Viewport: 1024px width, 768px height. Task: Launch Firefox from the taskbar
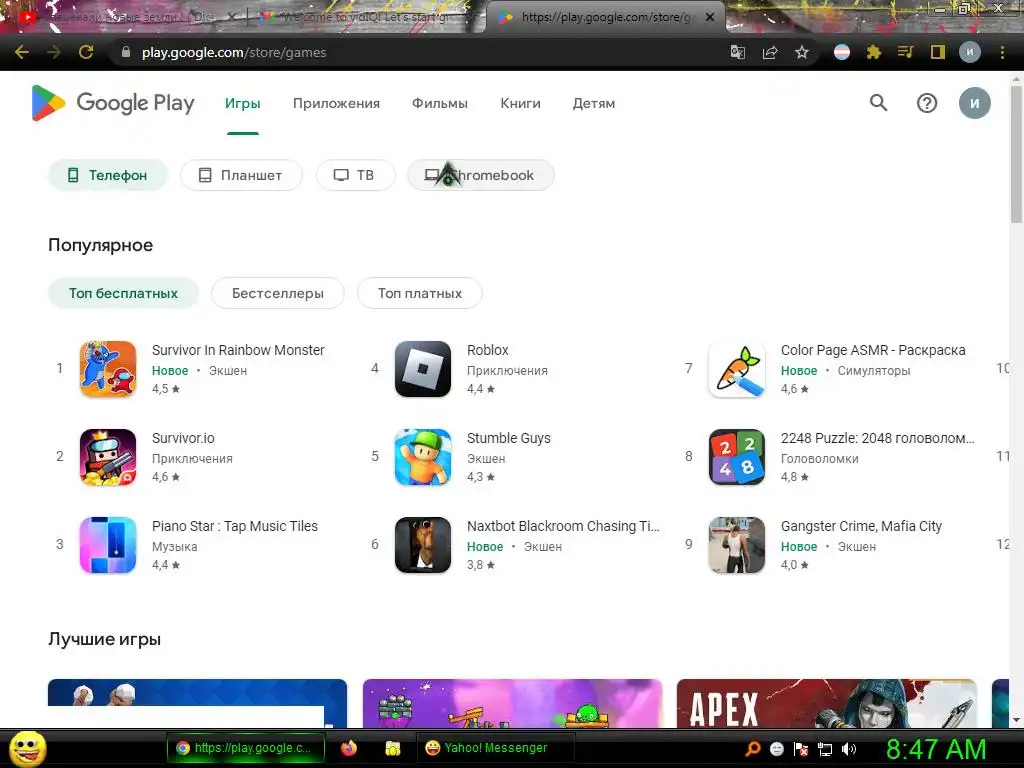[x=349, y=748]
